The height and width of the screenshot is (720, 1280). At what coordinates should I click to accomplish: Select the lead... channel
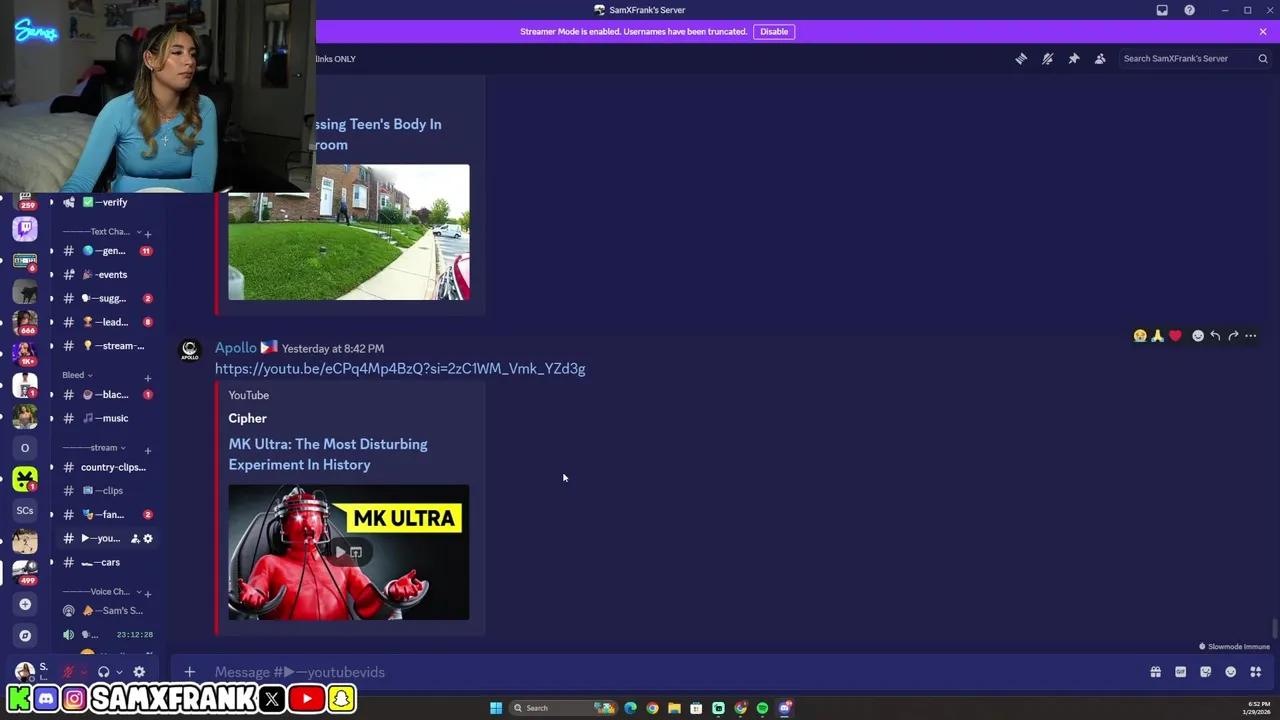(x=106, y=322)
